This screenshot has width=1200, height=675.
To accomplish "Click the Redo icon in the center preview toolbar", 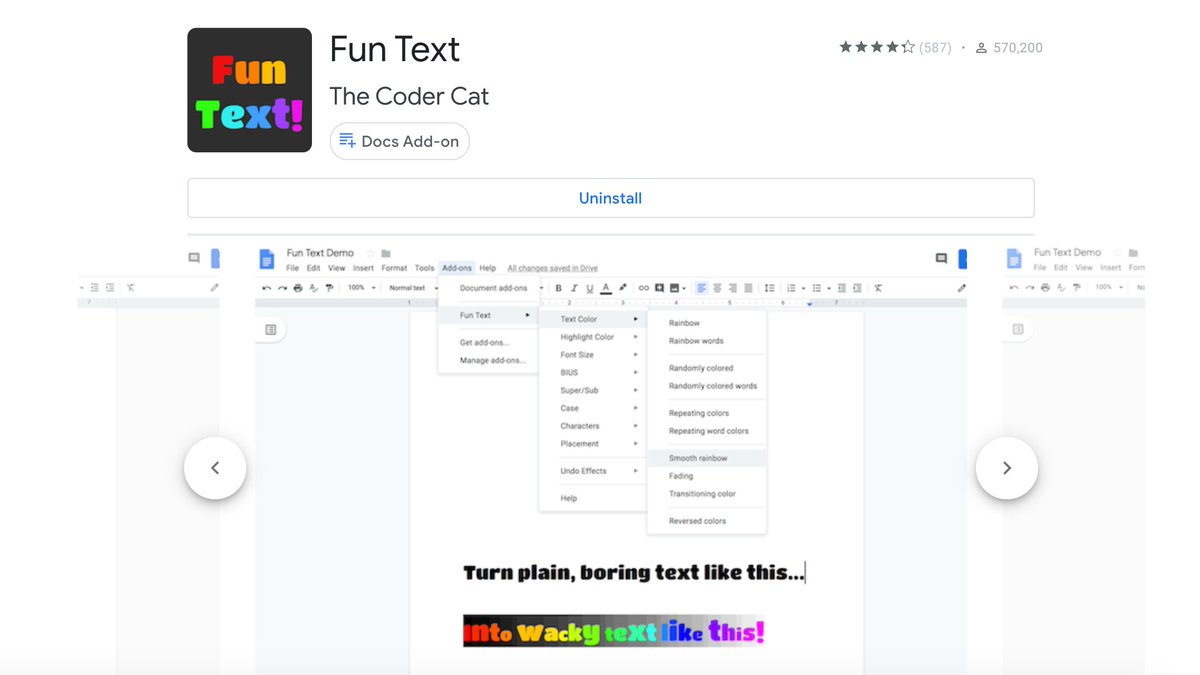I will (x=282, y=288).
